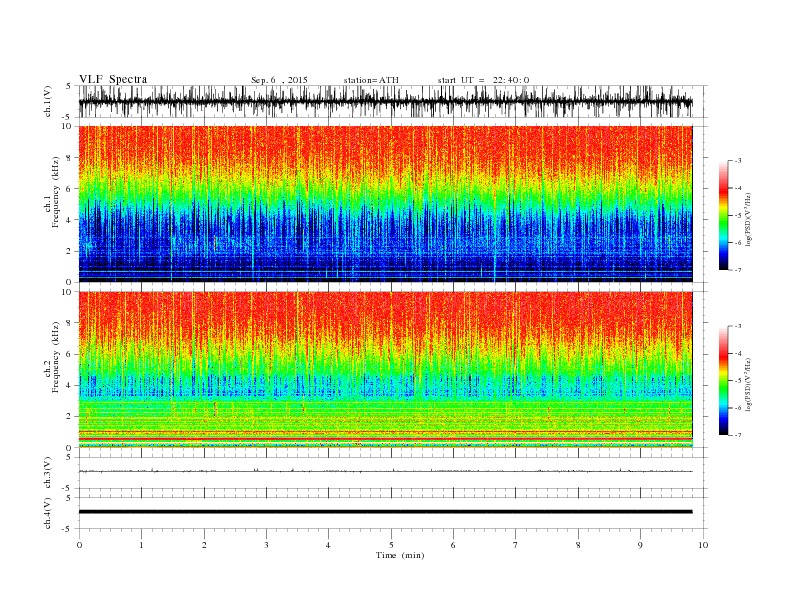Click the time axis tick label "1"
Image resolution: width=792 pixels, height=612 pixels.
[x=141, y=545]
